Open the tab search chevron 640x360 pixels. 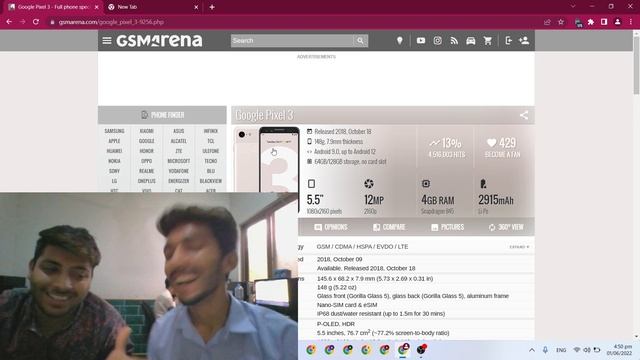click(573, 7)
